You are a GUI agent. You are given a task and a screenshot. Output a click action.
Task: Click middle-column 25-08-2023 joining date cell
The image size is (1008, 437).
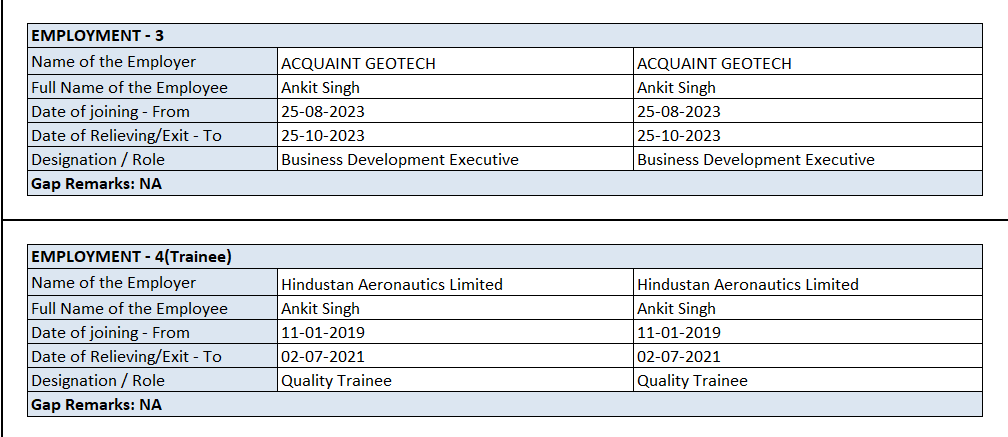click(323, 111)
